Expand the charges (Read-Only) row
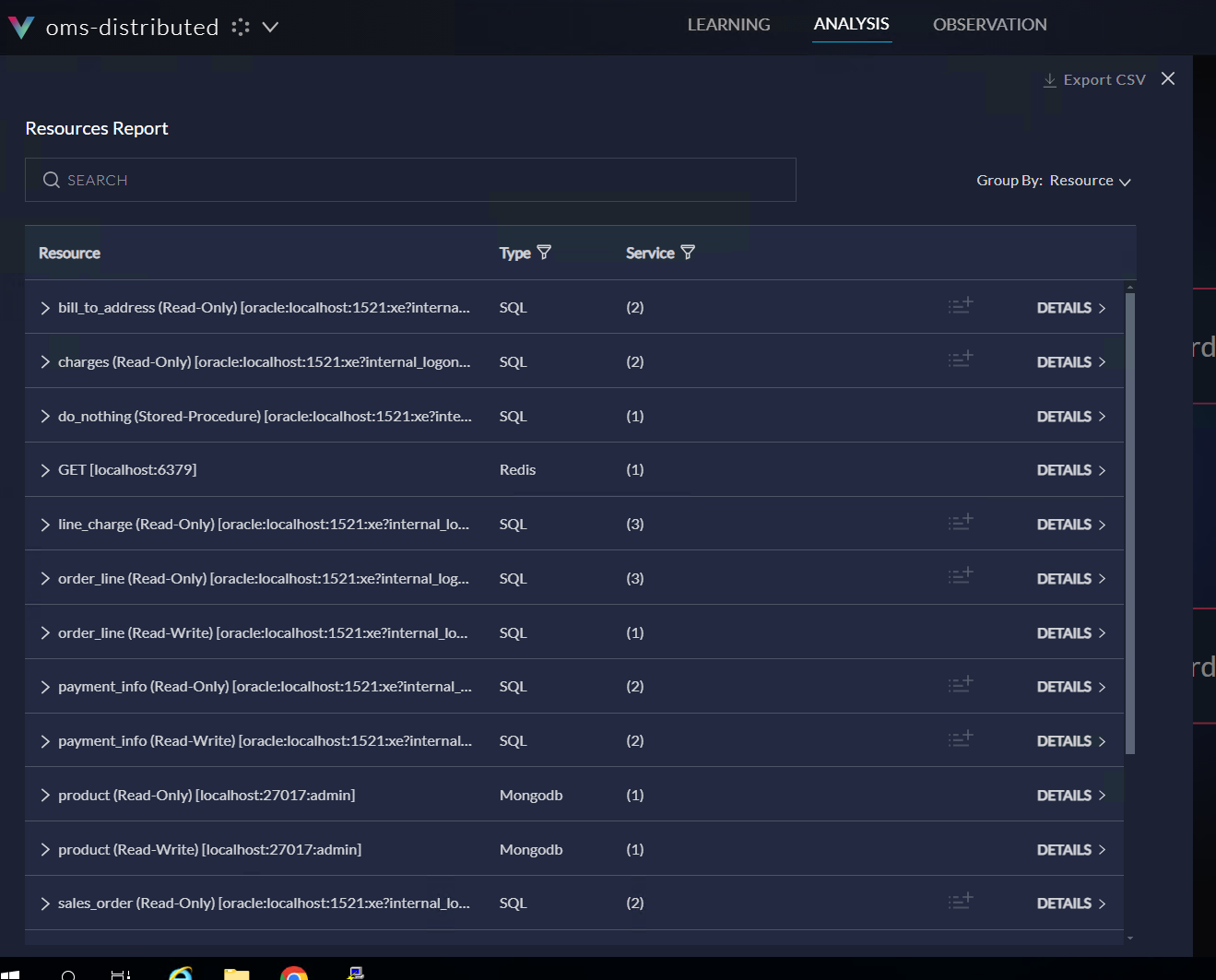 (44, 362)
